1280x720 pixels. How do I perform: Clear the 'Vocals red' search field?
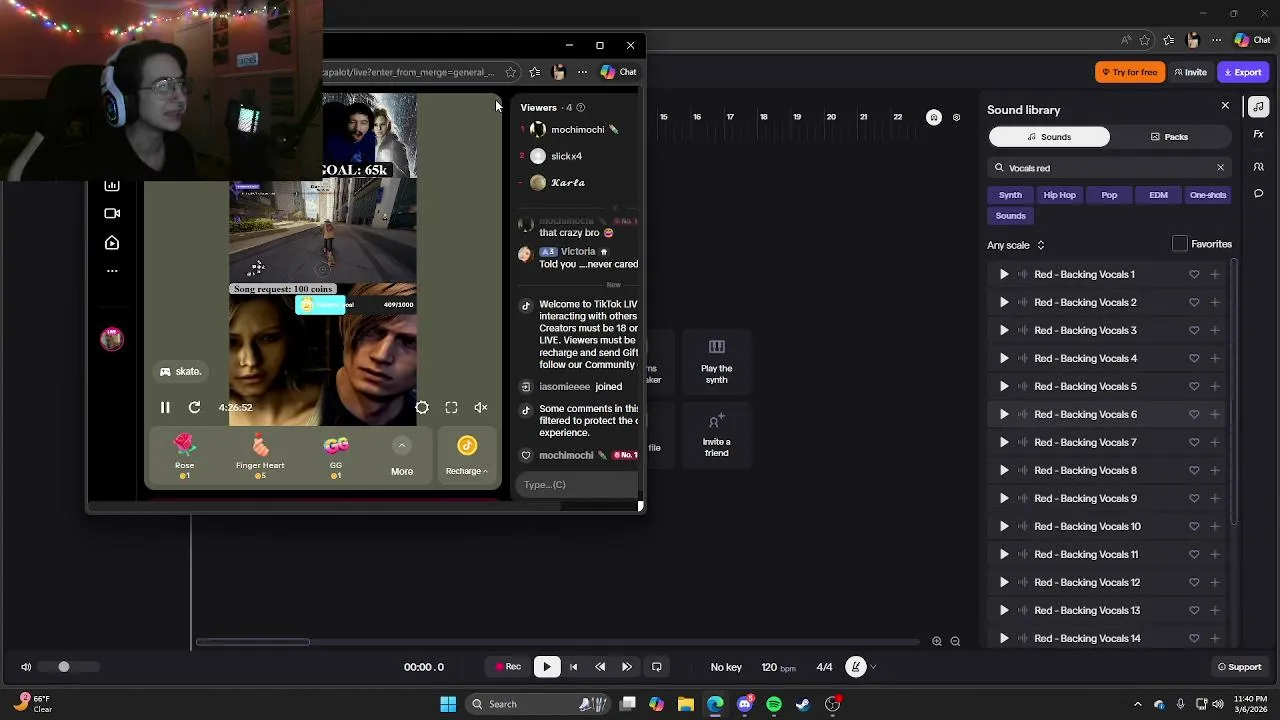tap(1220, 168)
